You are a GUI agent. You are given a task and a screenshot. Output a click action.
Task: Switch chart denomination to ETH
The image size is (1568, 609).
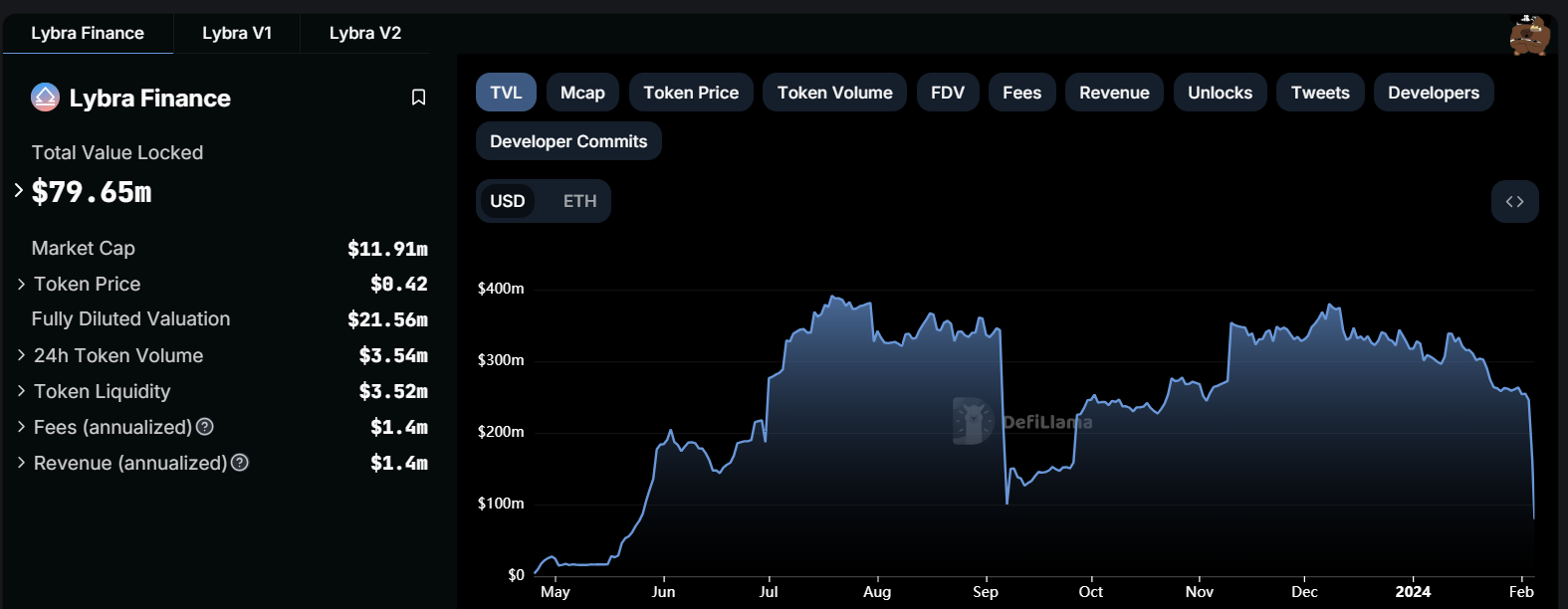pyautogui.click(x=579, y=201)
